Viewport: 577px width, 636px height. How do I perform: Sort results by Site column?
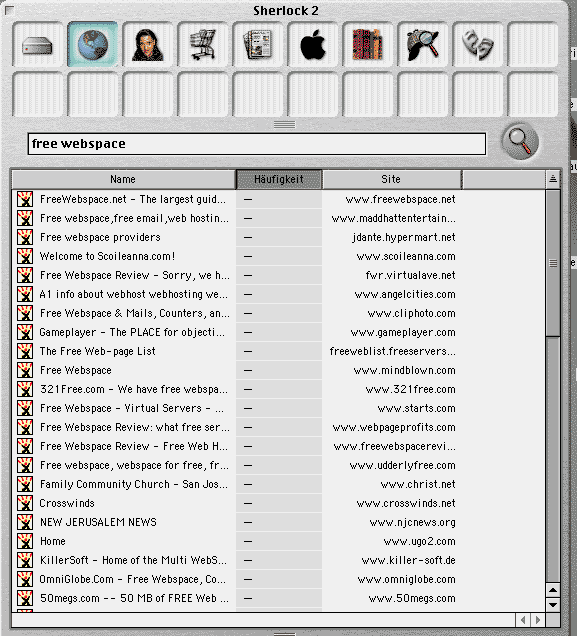pos(392,179)
